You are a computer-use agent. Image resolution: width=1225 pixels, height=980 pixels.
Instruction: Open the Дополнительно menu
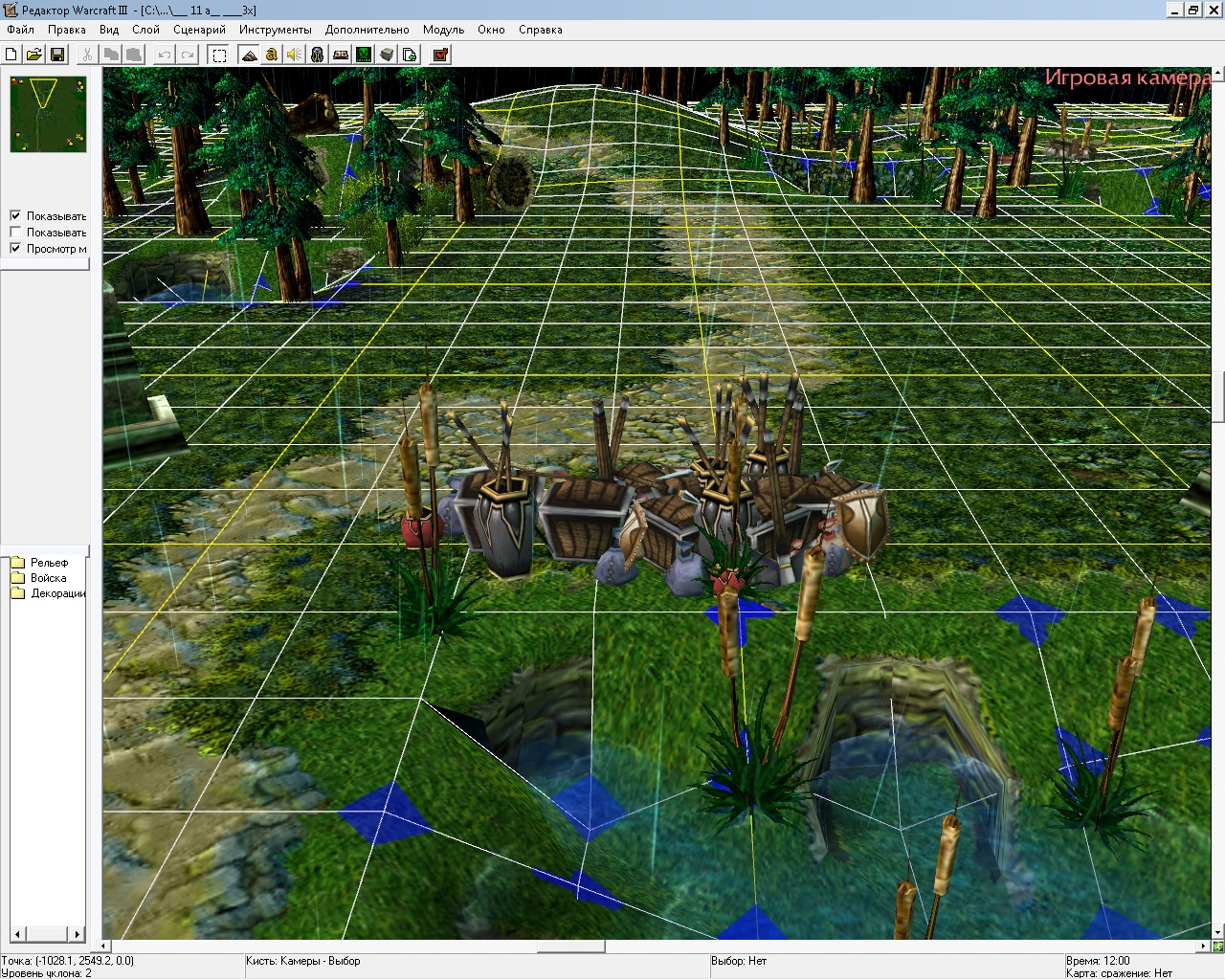point(367,30)
